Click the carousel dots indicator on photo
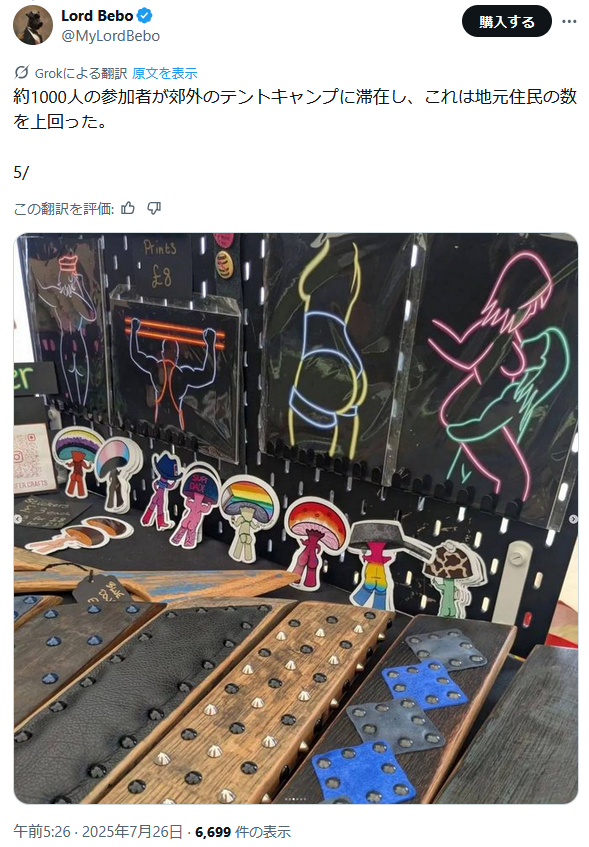The image size is (589, 847). click(x=296, y=798)
